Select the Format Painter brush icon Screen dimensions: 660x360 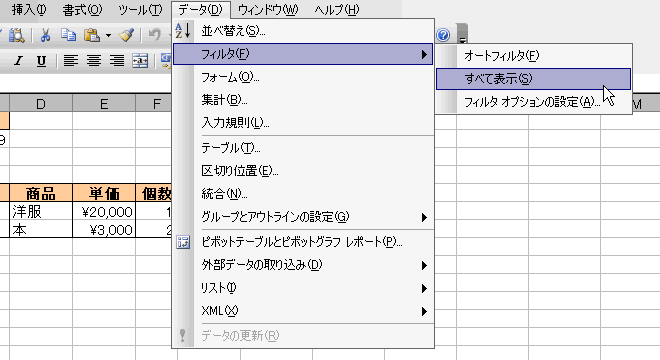126,35
